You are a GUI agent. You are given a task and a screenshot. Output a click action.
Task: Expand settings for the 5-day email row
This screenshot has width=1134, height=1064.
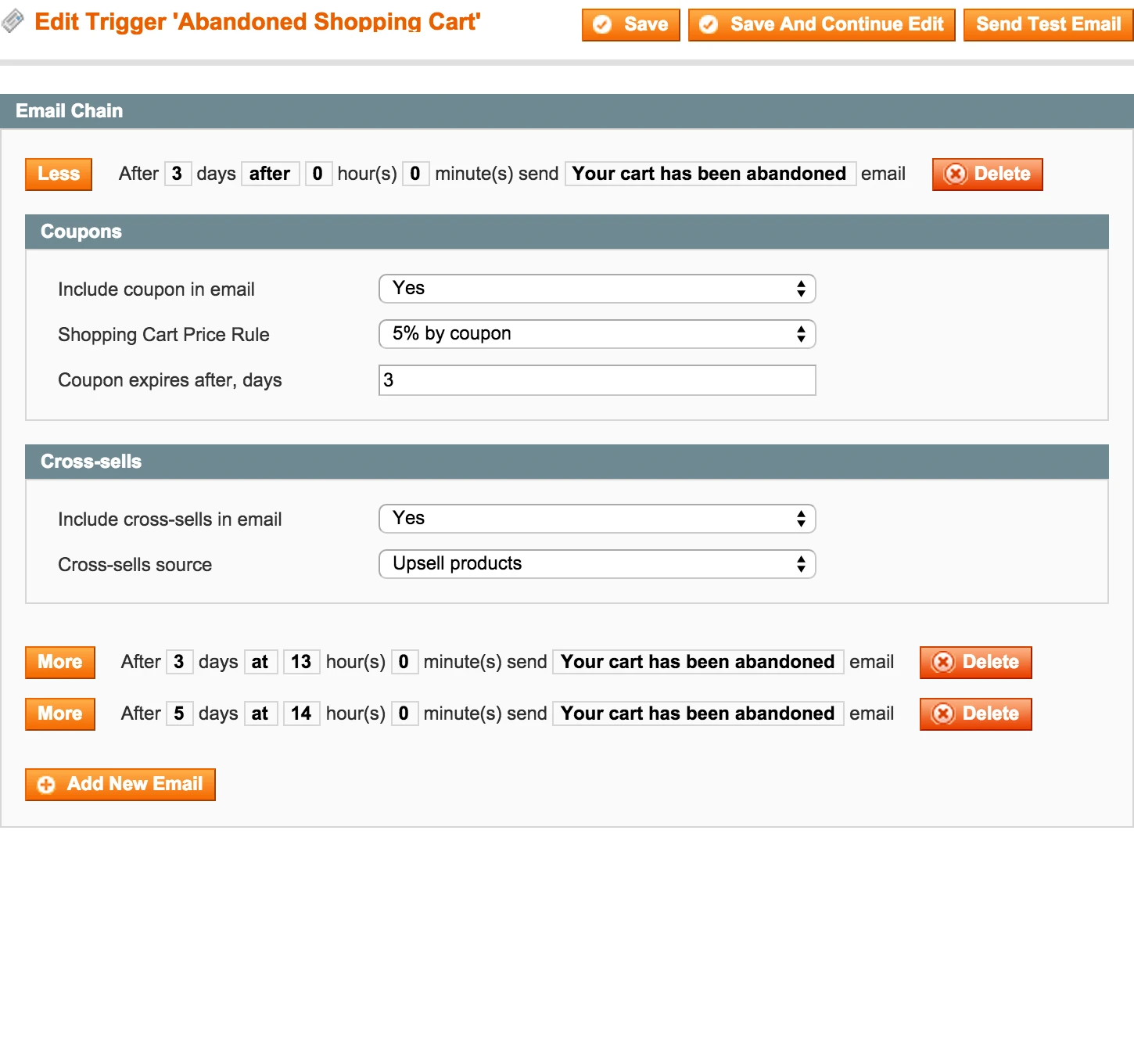click(x=60, y=714)
